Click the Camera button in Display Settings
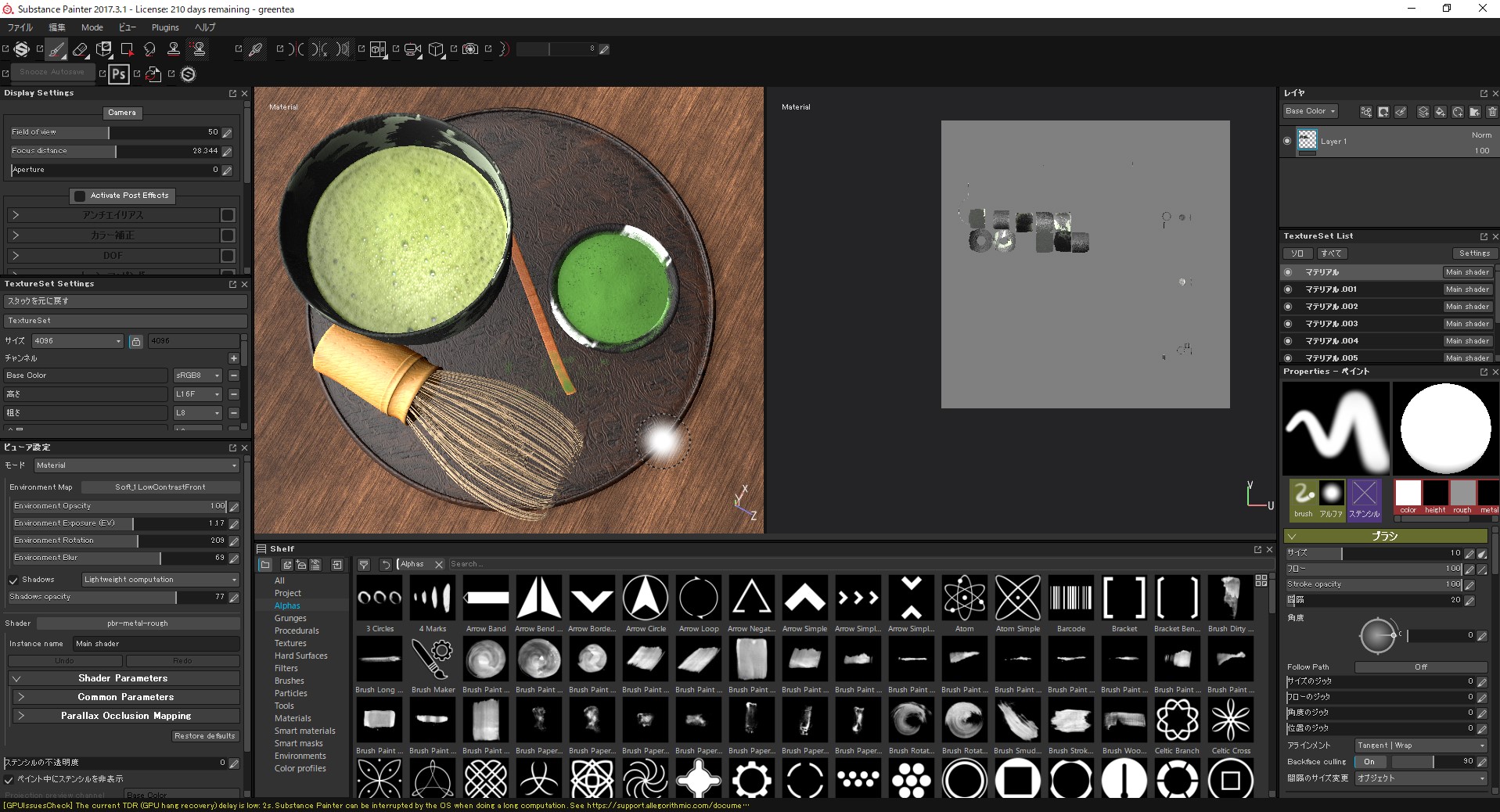Screen dimensions: 1500x812 click(x=122, y=113)
